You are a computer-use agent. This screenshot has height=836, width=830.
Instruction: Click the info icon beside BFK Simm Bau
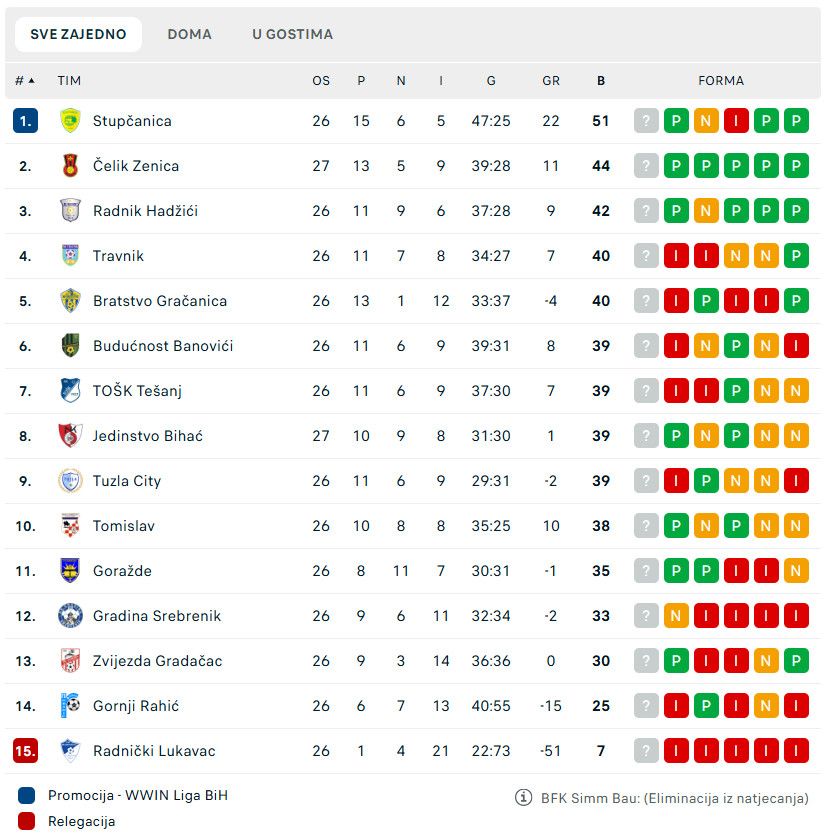(x=523, y=798)
